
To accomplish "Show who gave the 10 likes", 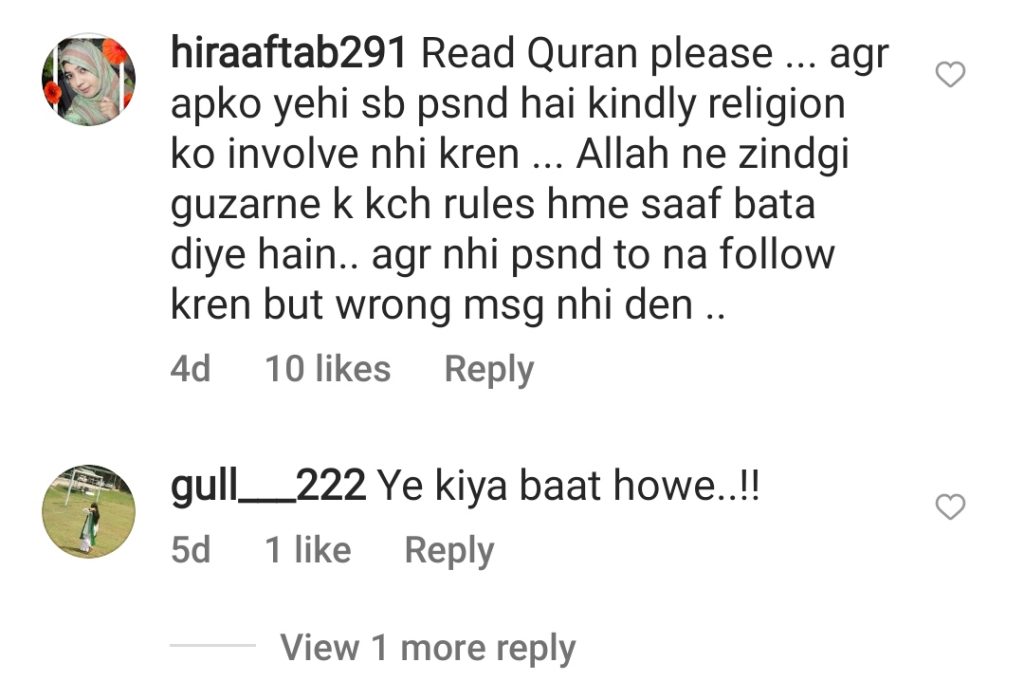I will click(328, 369).
